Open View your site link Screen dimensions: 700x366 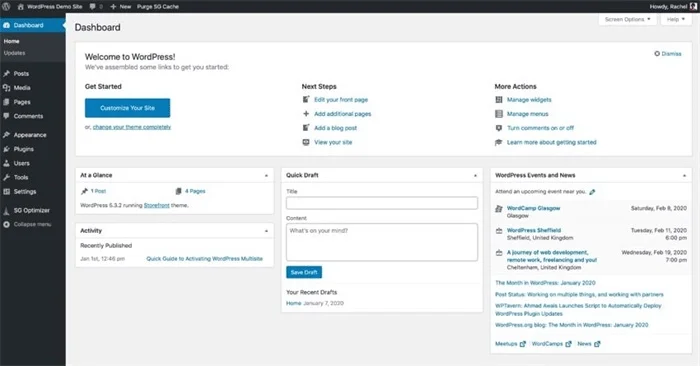point(333,142)
